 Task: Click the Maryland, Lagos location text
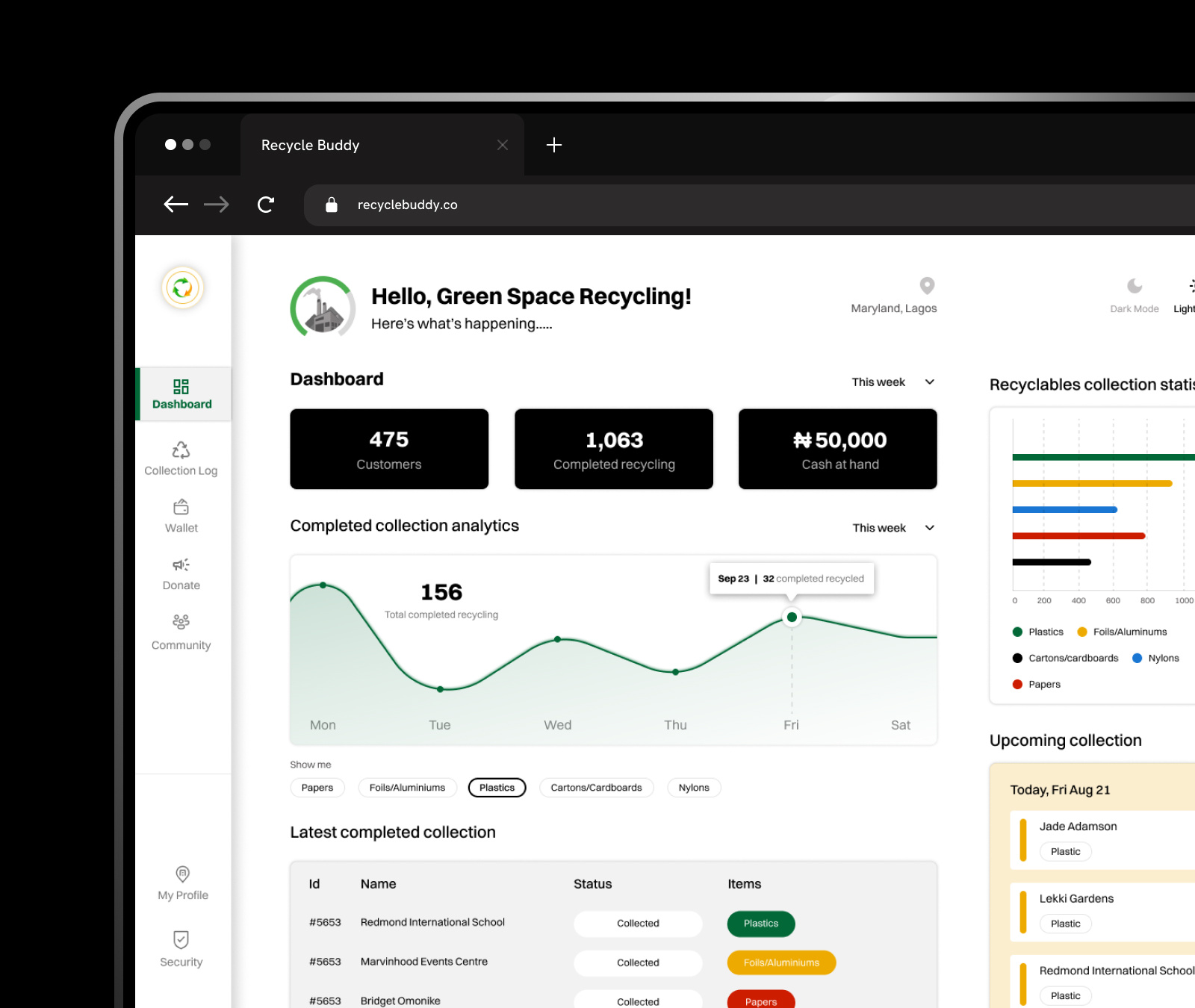point(894,308)
